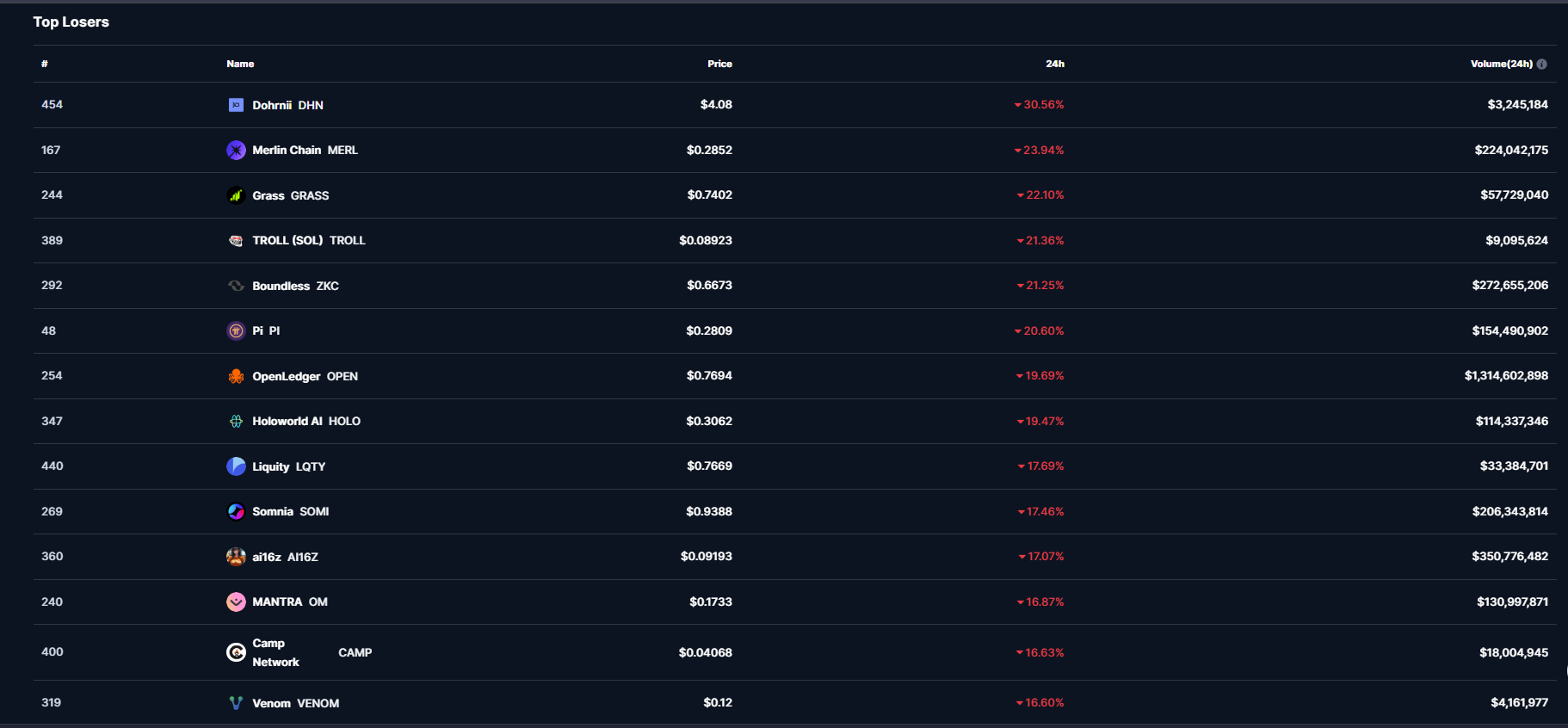The width and height of the screenshot is (1568, 728).
Task: Open the Camp Network coin link
Action: 275,652
